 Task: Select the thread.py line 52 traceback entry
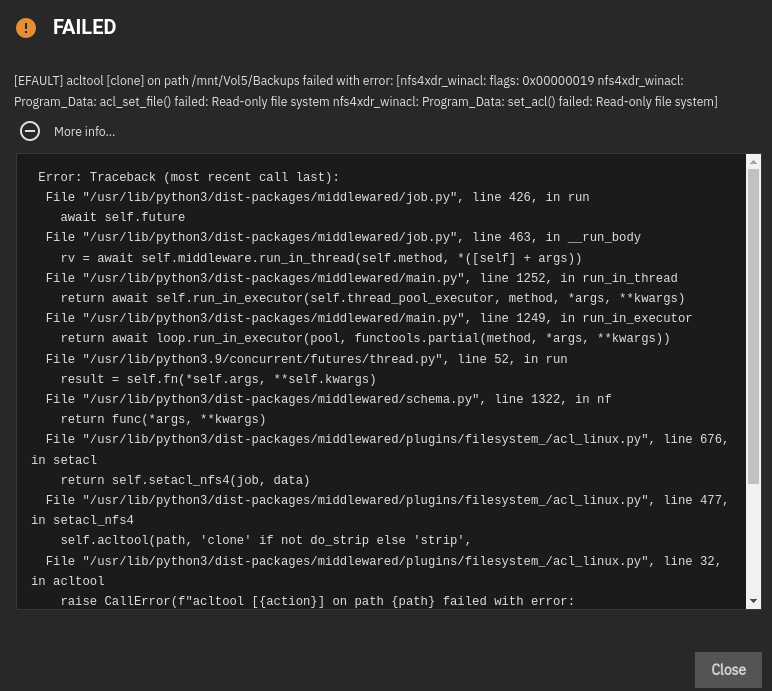[306, 359]
